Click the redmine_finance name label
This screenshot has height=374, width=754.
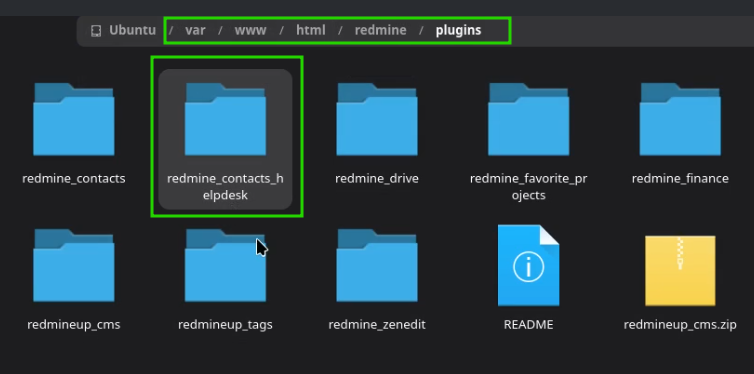680,178
